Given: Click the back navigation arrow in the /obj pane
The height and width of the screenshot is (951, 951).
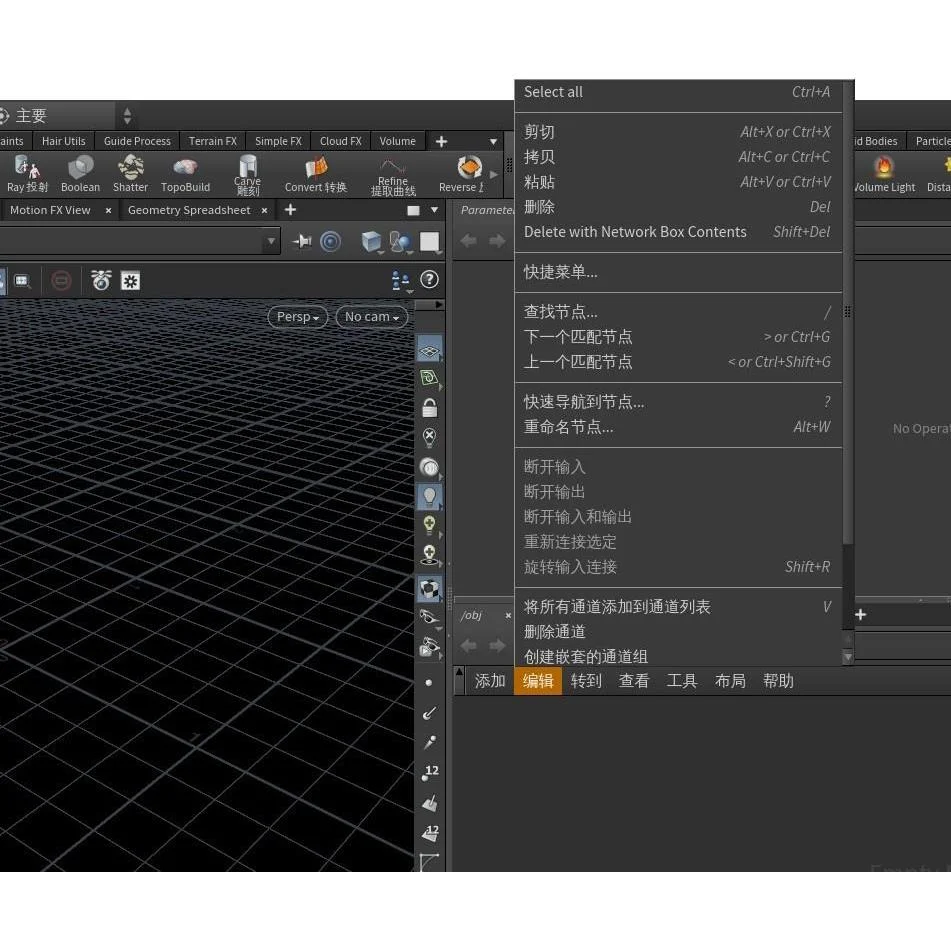Looking at the screenshot, I should (x=468, y=646).
